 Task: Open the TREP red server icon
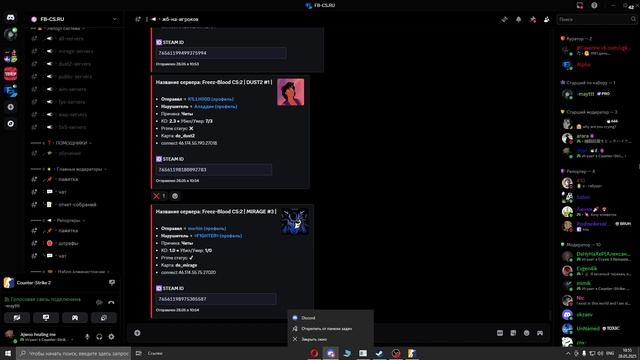(11, 73)
